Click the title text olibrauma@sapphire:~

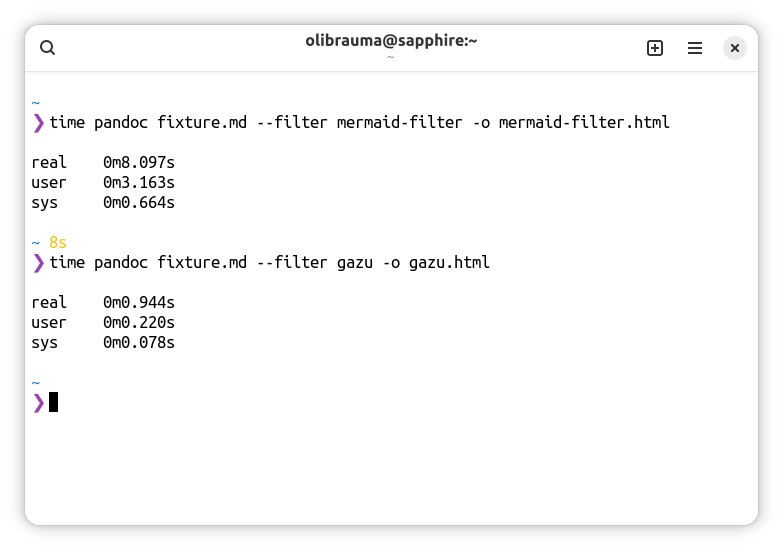pyautogui.click(x=391, y=40)
